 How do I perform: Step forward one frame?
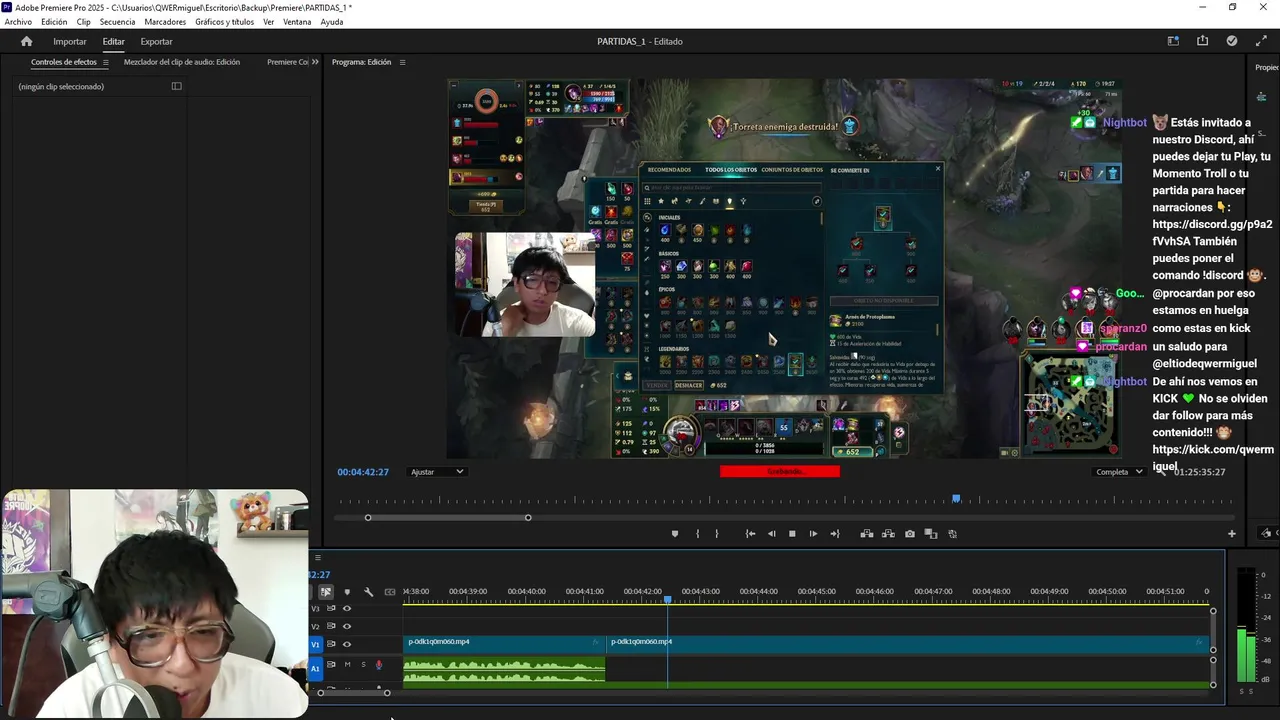[x=813, y=534]
